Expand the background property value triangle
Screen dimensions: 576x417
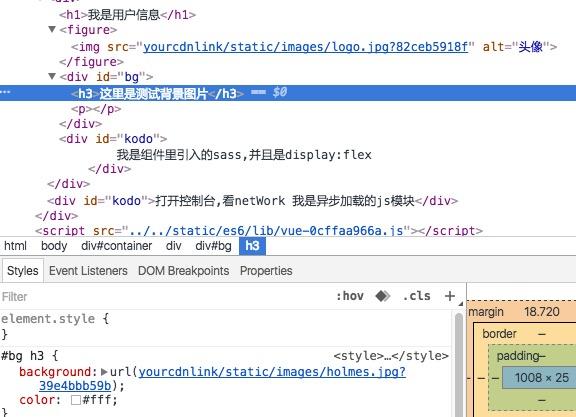104,372
